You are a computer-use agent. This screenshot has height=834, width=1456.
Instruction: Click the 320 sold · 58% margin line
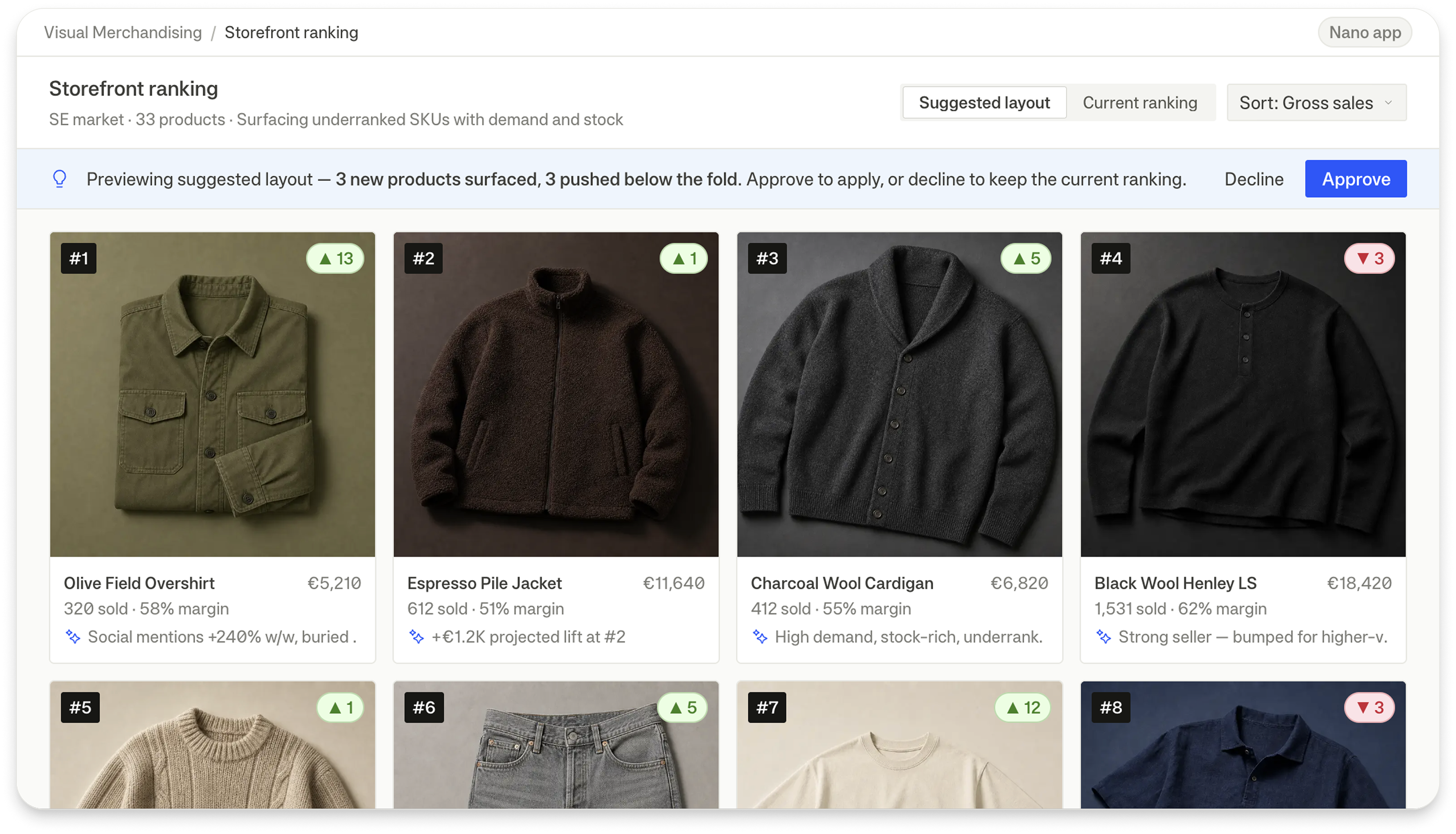coord(146,608)
